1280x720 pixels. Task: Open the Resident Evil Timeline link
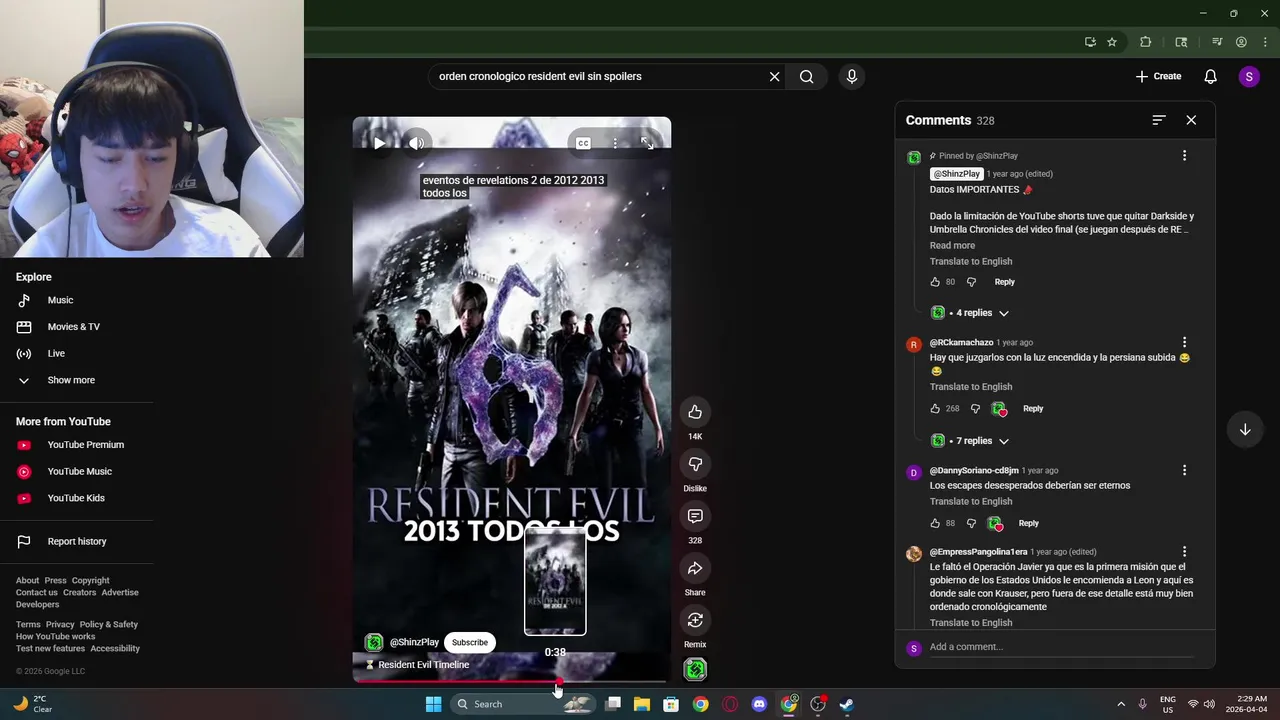tap(423, 665)
